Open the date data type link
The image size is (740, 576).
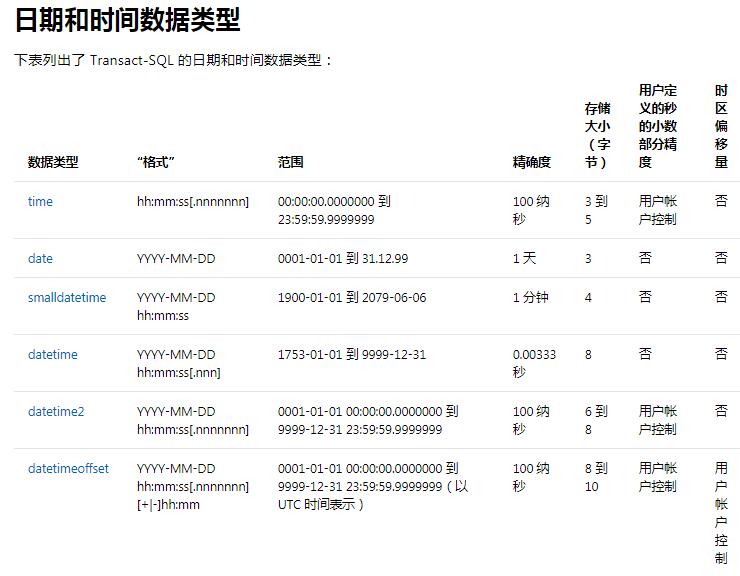[40, 259]
